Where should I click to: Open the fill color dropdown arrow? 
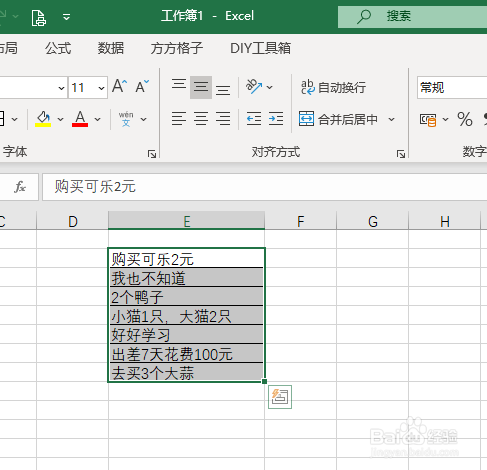pyautogui.click(x=60, y=119)
